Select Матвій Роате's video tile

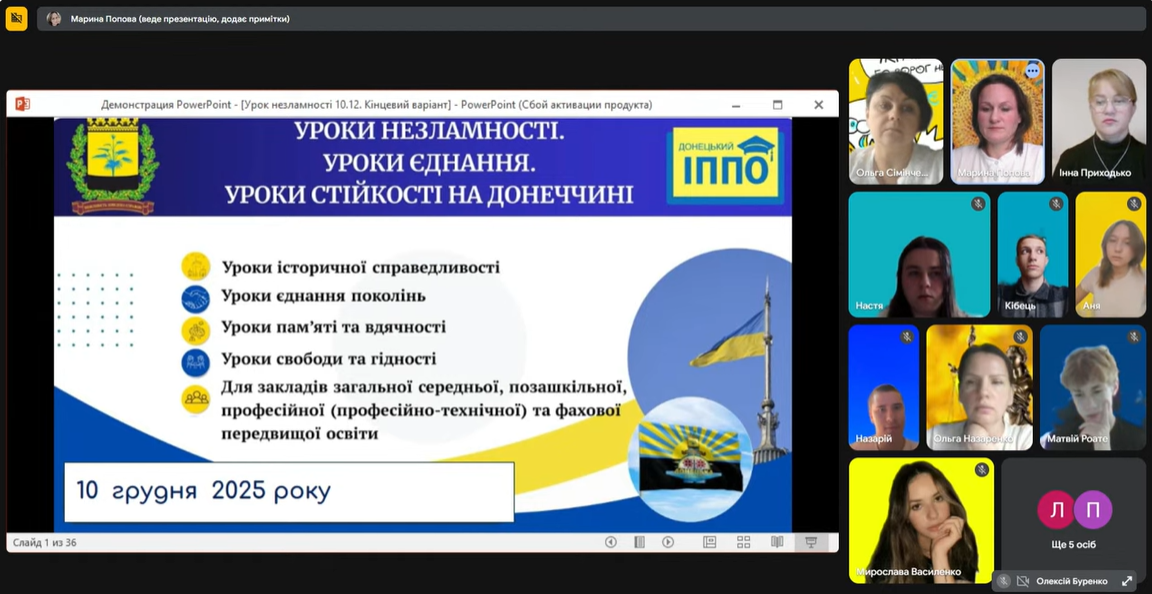1092,387
